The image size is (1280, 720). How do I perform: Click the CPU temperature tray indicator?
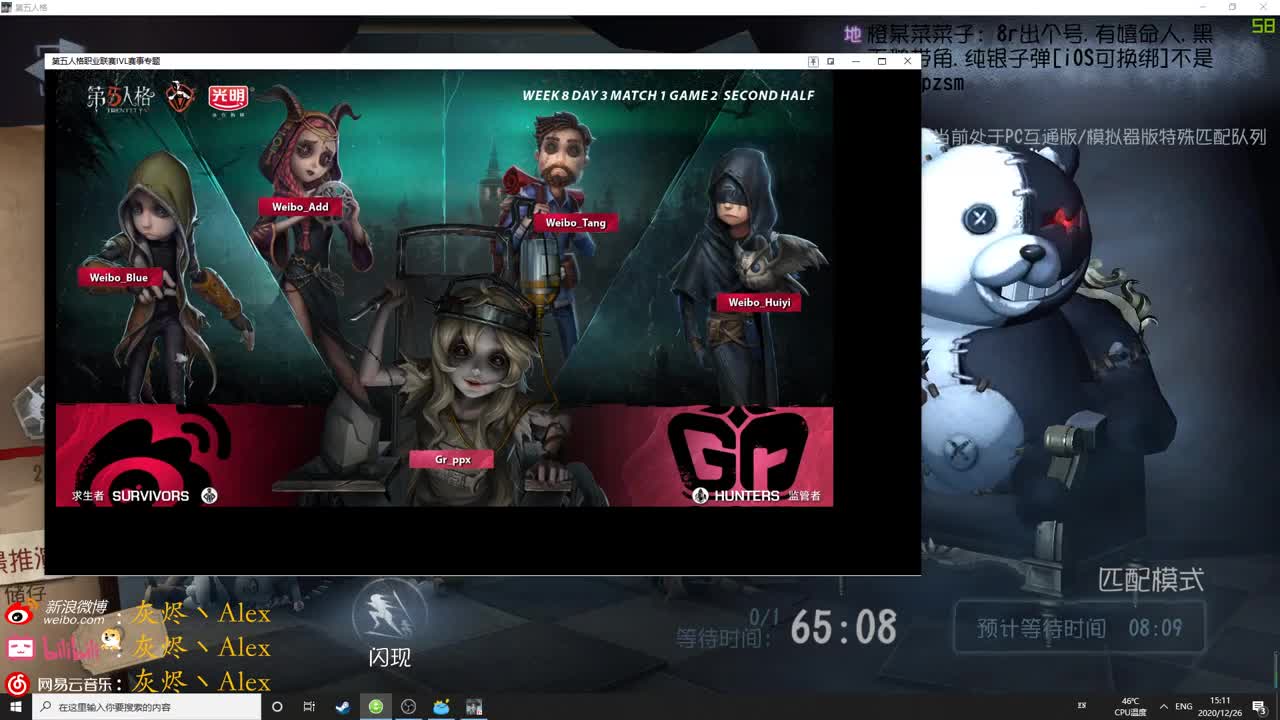1130,707
